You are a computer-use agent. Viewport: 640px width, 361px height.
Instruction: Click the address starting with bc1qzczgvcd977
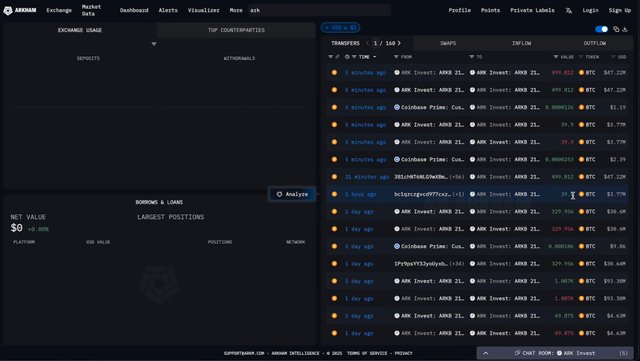422,194
